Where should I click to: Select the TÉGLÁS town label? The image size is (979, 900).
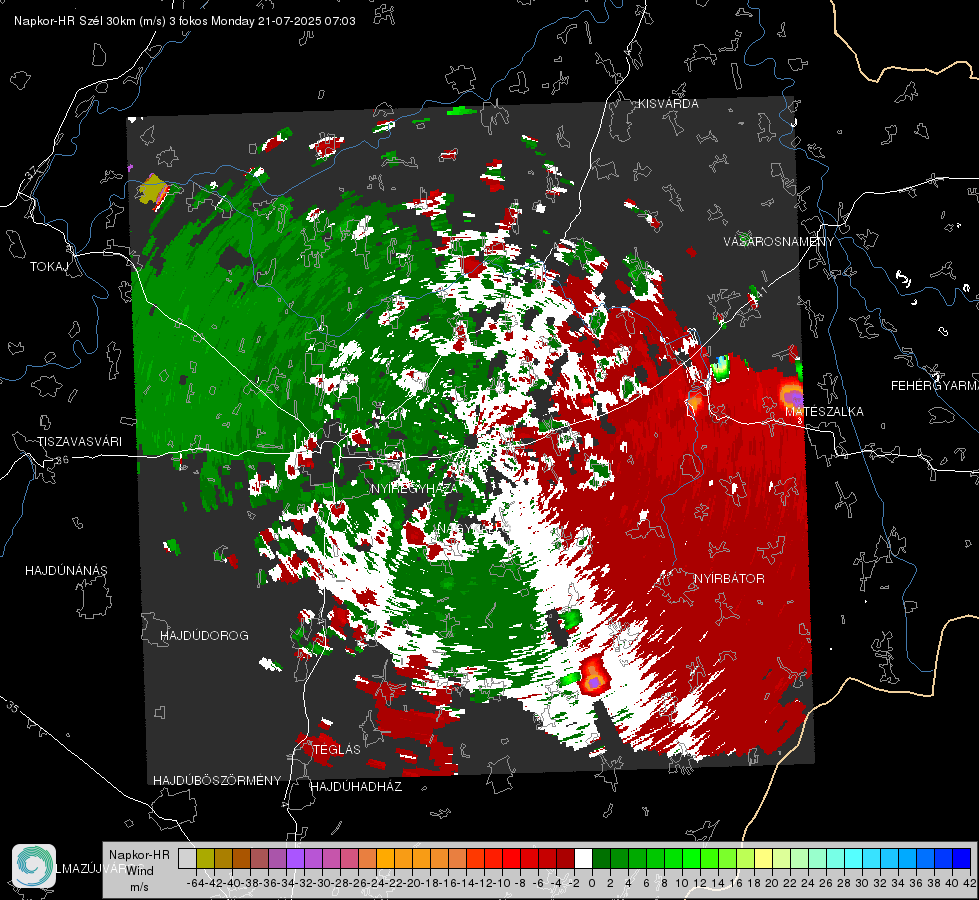tap(337, 749)
